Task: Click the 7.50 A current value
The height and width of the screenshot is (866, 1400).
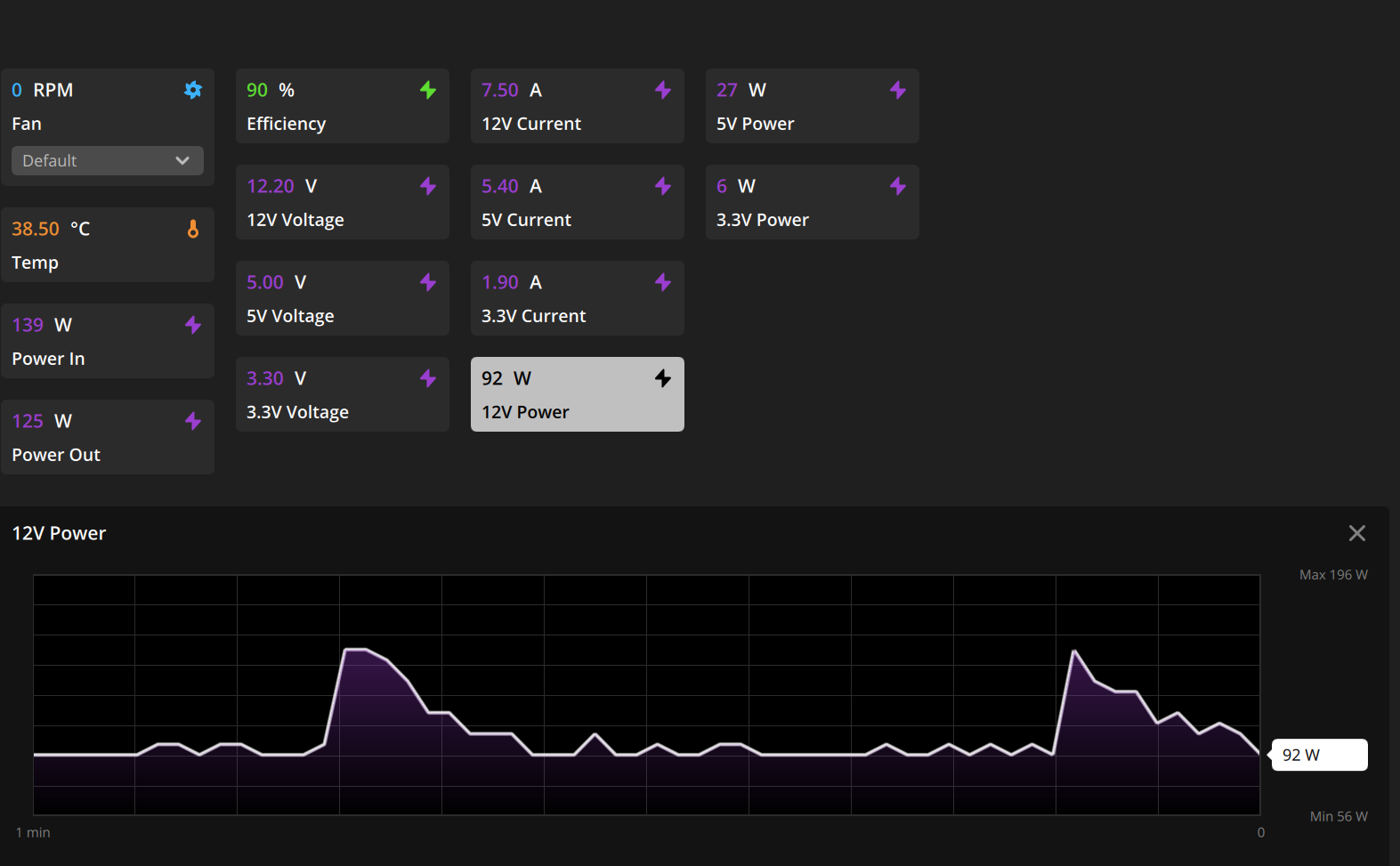Action: pos(512,90)
